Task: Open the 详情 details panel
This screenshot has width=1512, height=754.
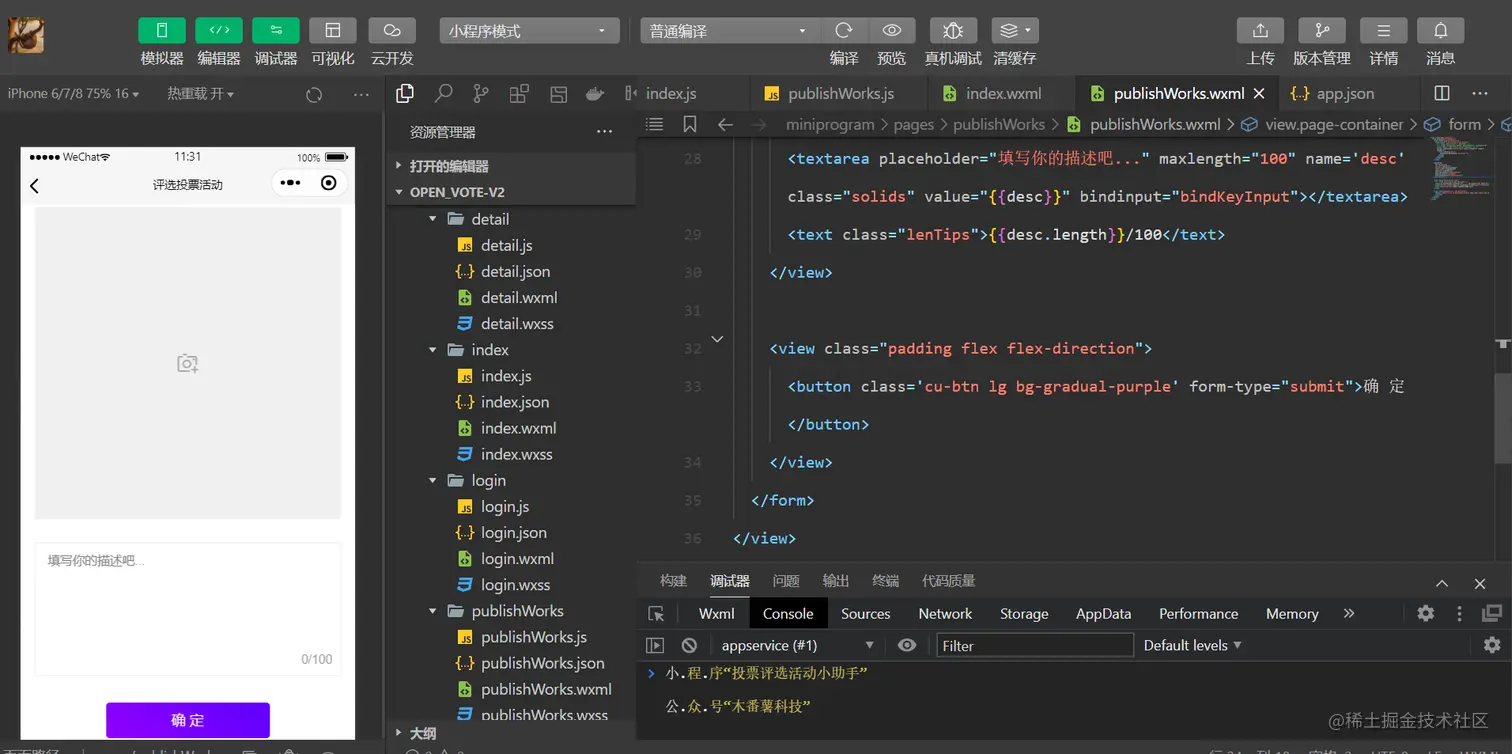Action: (x=1384, y=31)
